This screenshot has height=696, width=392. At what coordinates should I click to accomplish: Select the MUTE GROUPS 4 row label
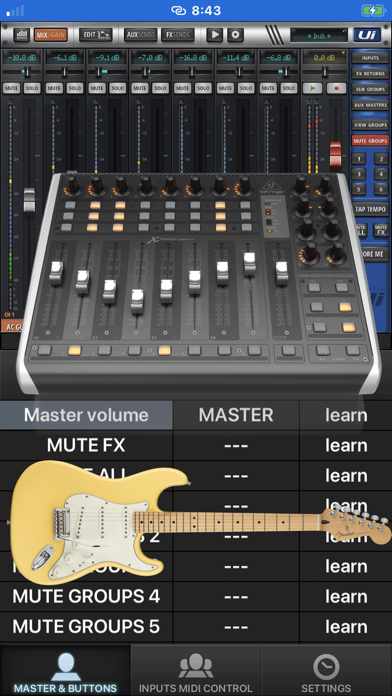tap(86, 596)
